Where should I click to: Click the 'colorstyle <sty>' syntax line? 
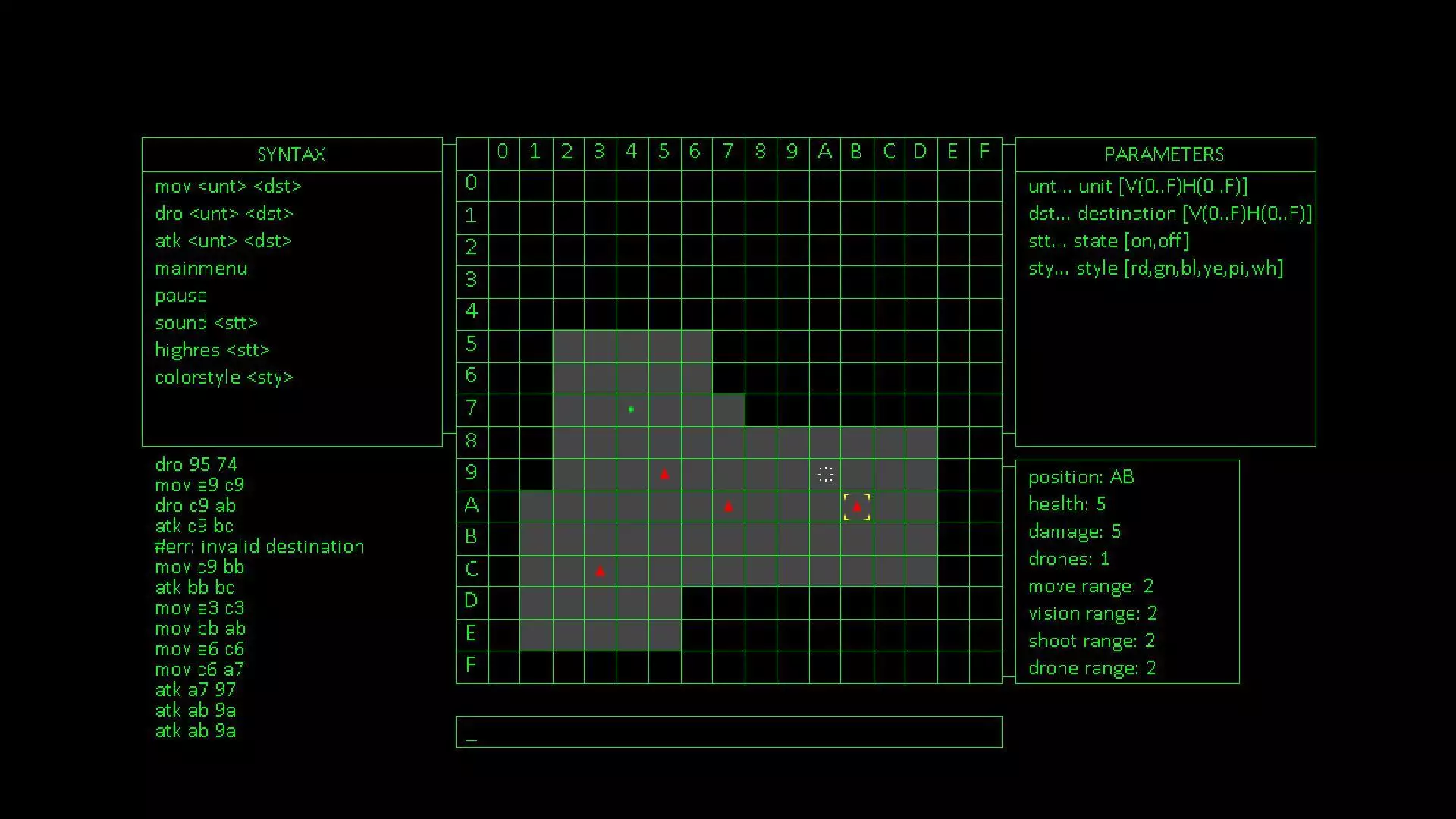(x=224, y=378)
